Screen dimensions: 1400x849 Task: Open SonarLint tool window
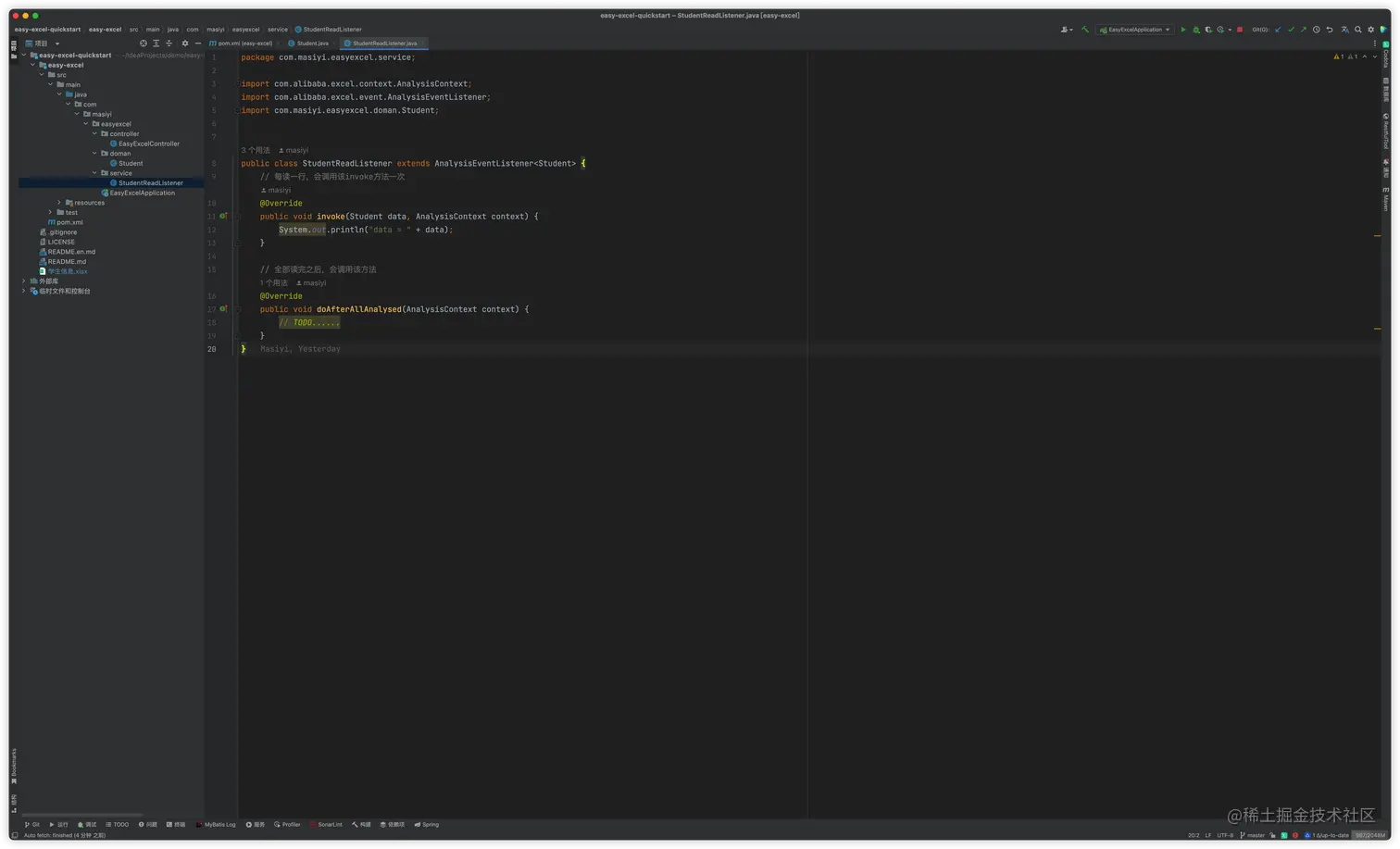click(327, 824)
